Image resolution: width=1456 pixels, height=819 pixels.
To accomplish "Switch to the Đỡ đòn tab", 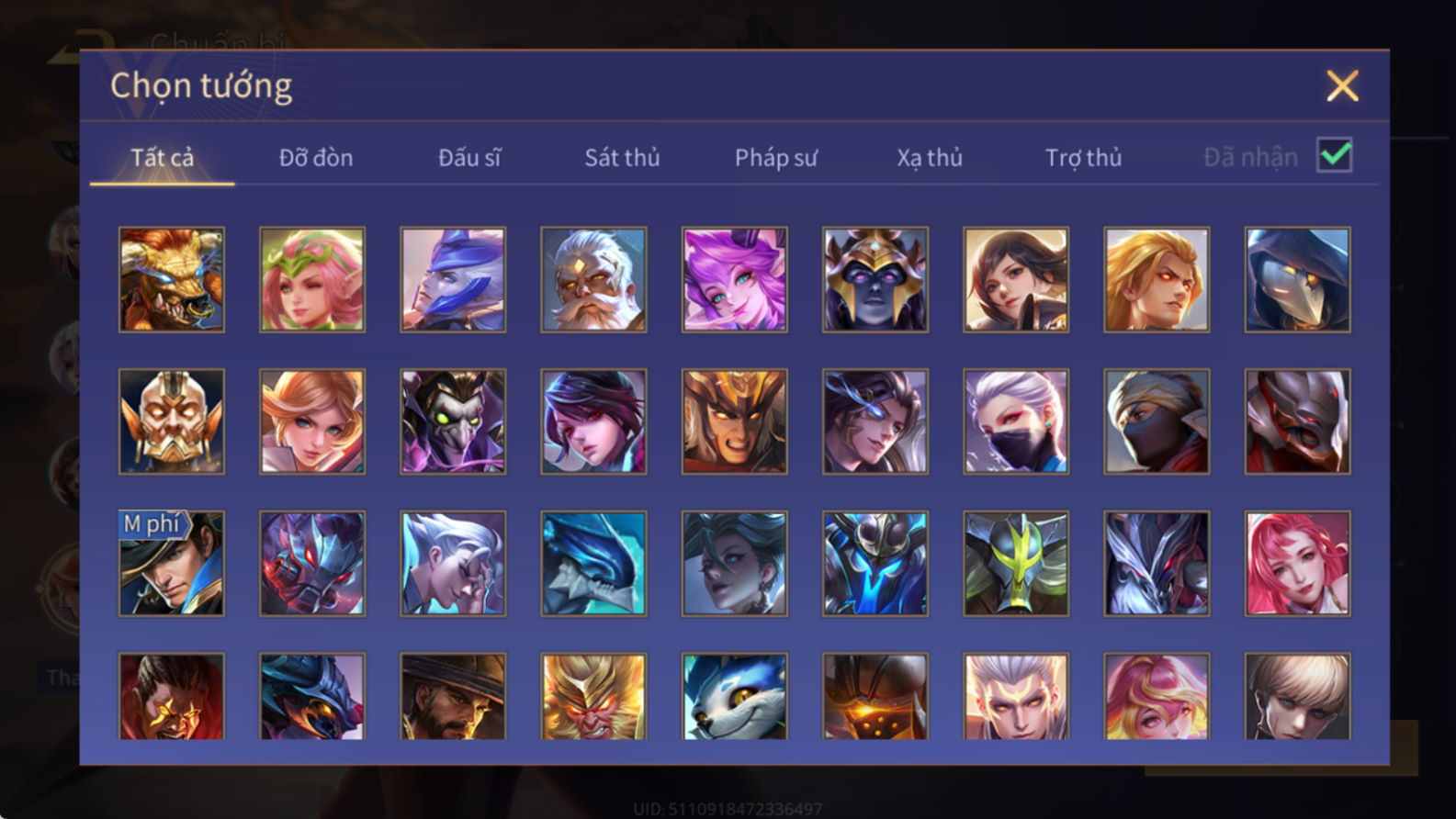I will point(316,158).
